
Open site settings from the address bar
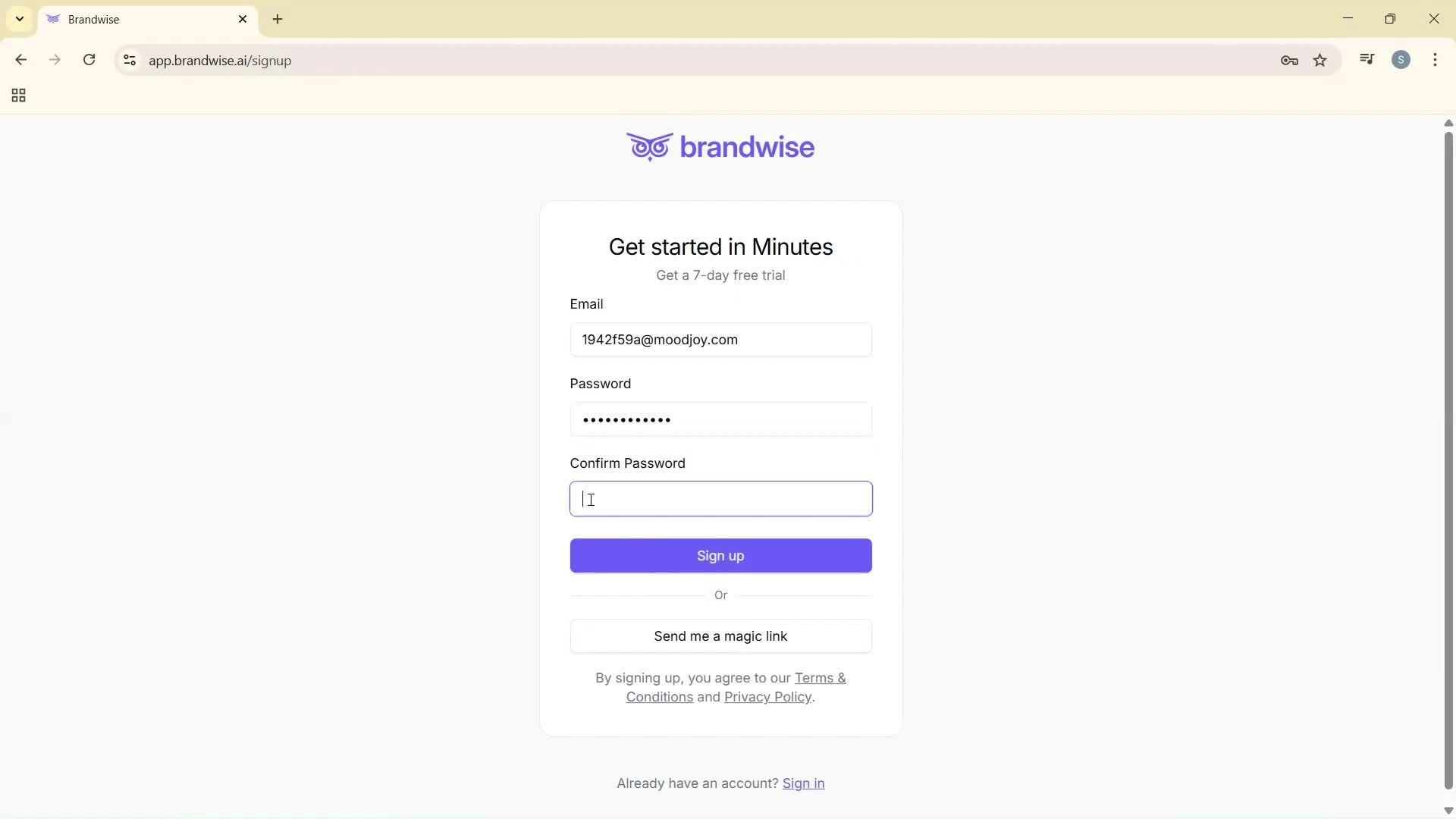coord(129,61)
